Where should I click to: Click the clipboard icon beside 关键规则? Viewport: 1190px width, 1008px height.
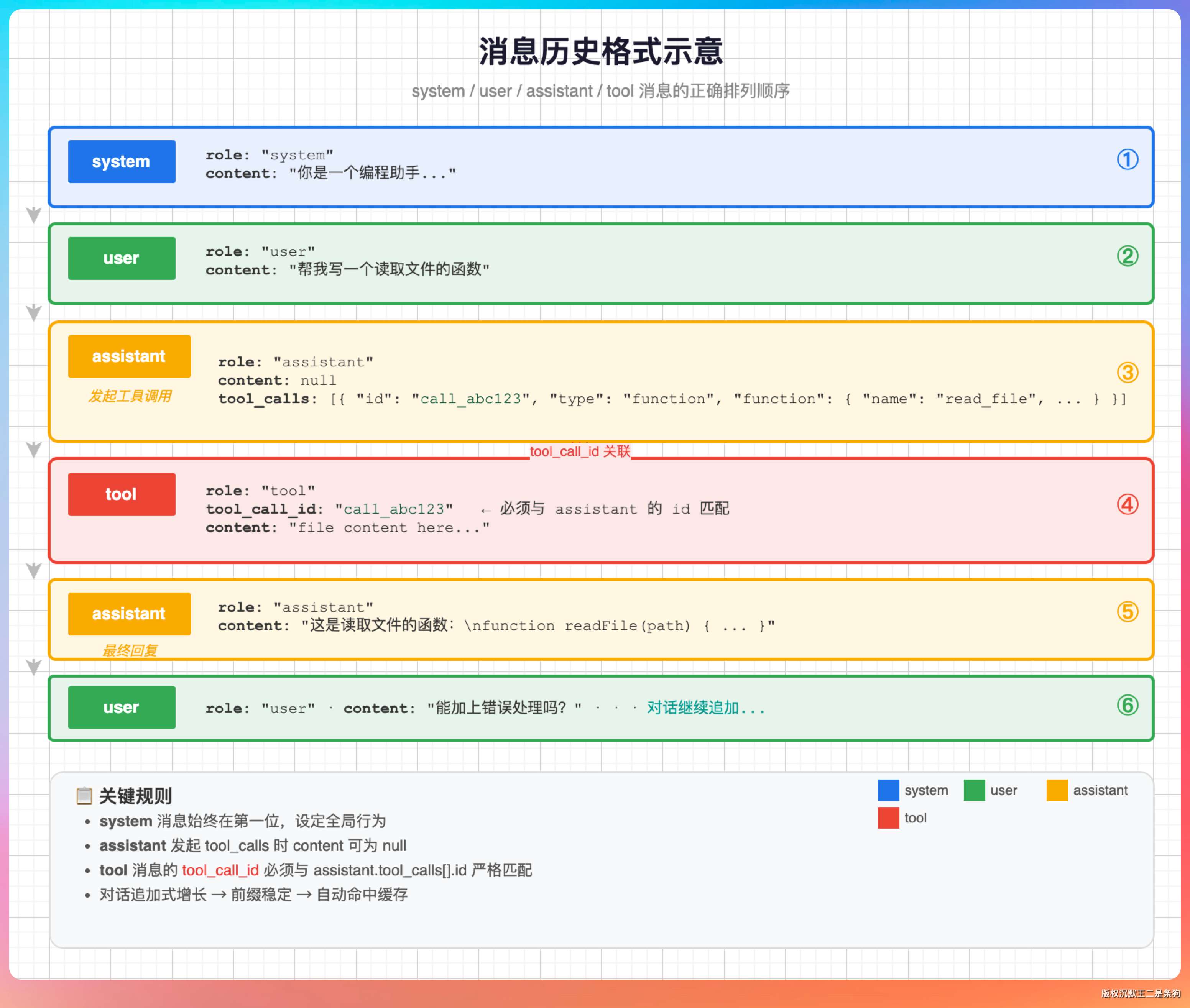click(x=84, y=795)
